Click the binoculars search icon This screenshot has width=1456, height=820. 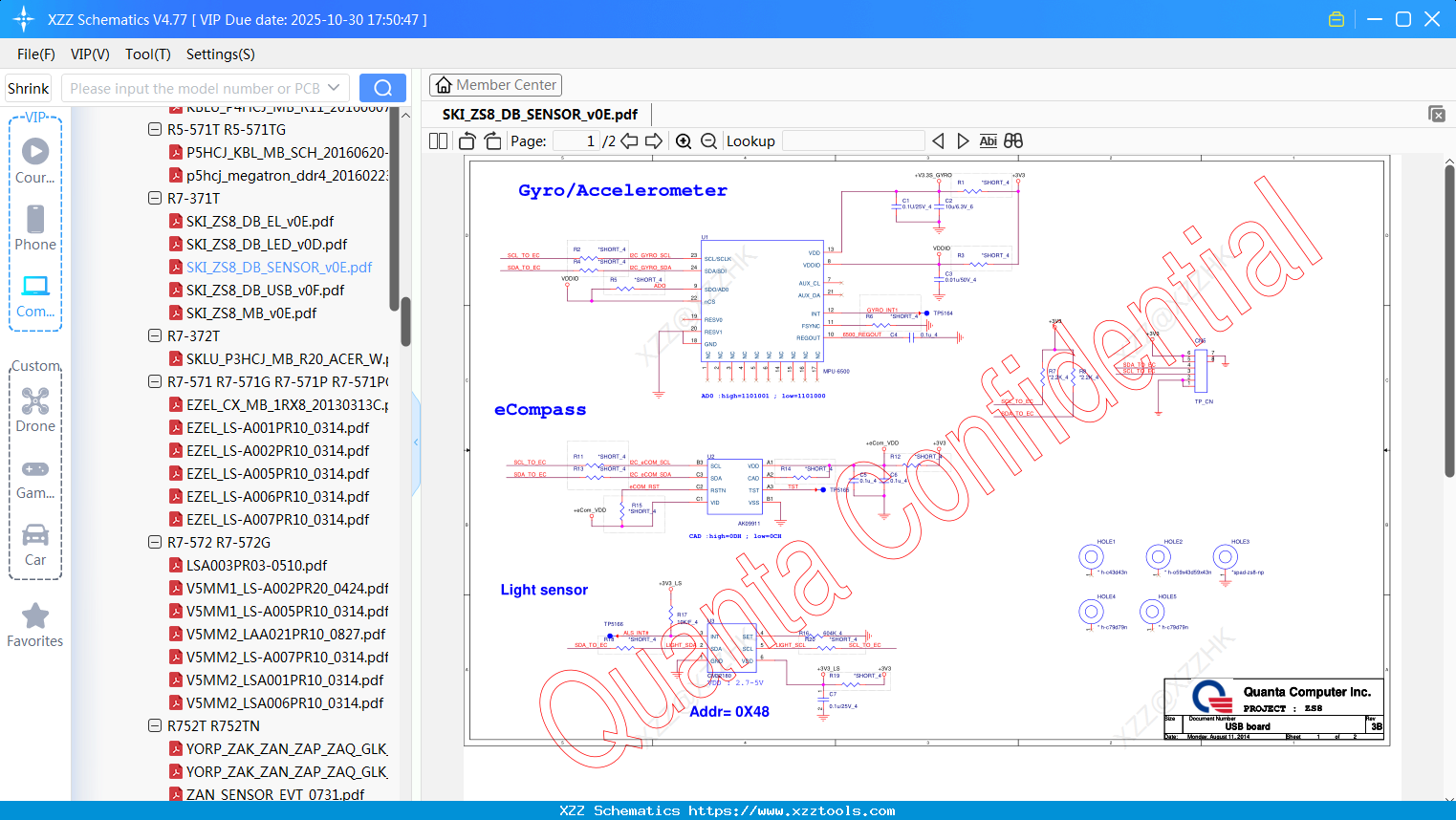click(1013, 141)
